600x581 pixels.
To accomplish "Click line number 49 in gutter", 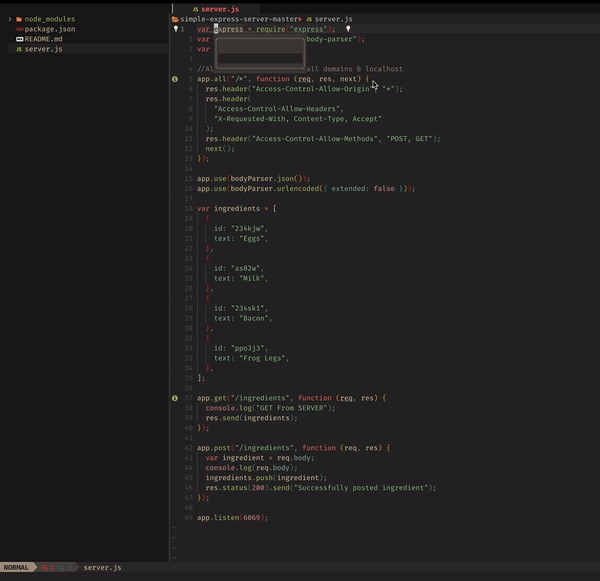I will [x=188, y=517].
